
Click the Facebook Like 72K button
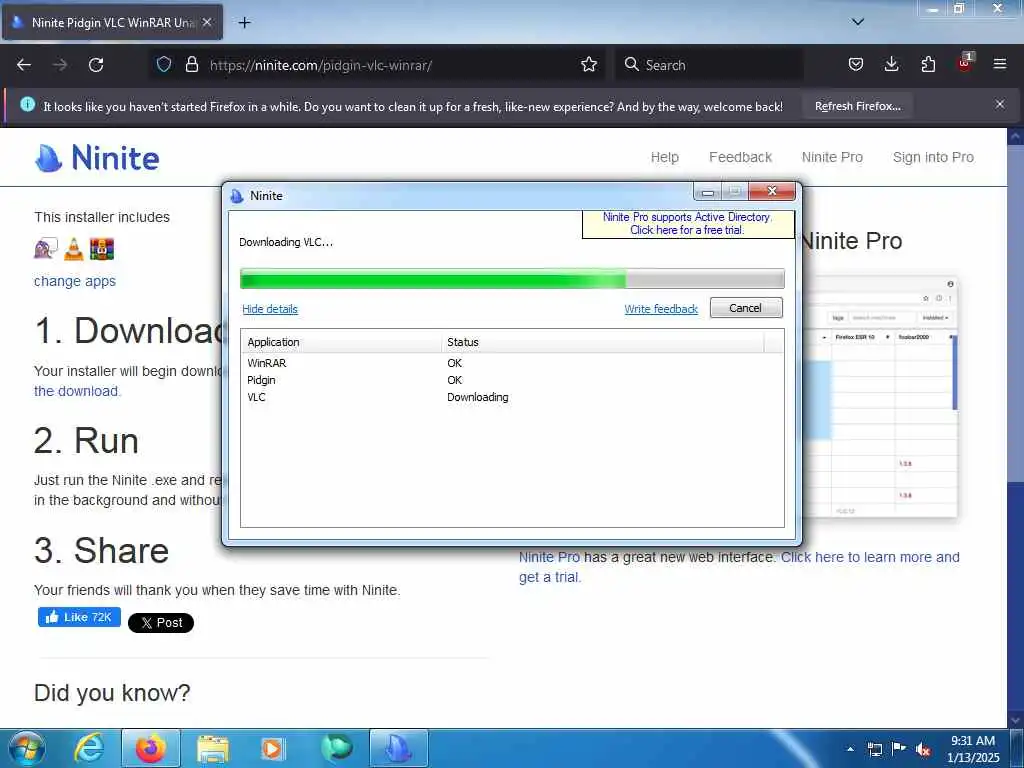pyautogui.click(x=79, y=617)
